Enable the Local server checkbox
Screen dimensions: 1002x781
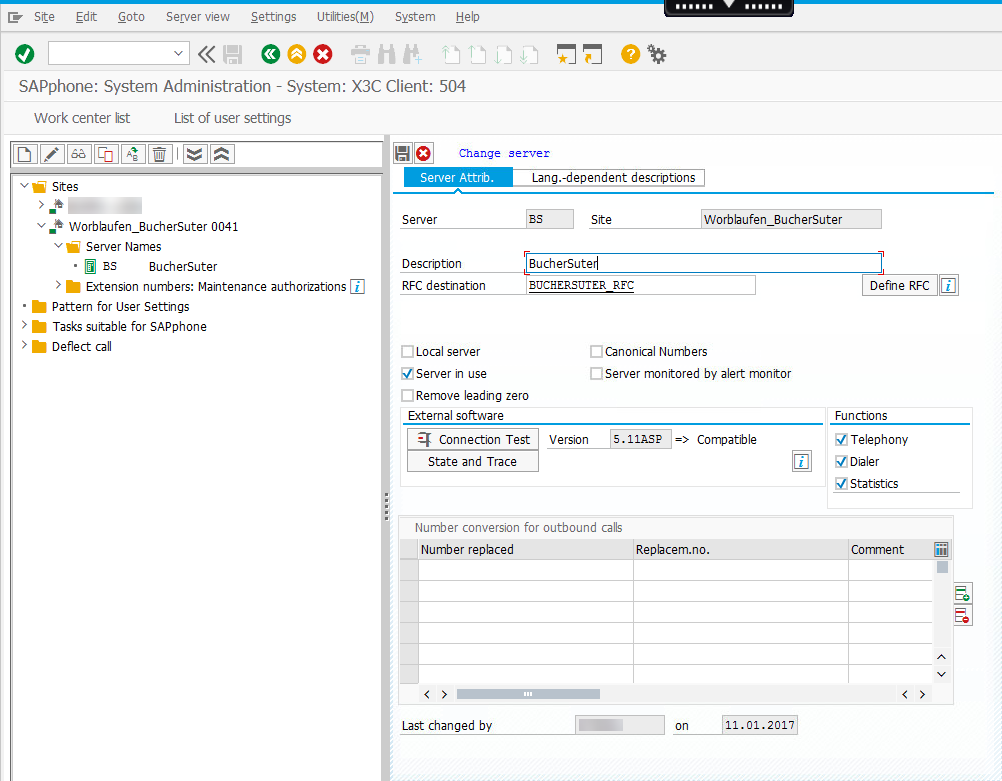[x=407, y=352]
